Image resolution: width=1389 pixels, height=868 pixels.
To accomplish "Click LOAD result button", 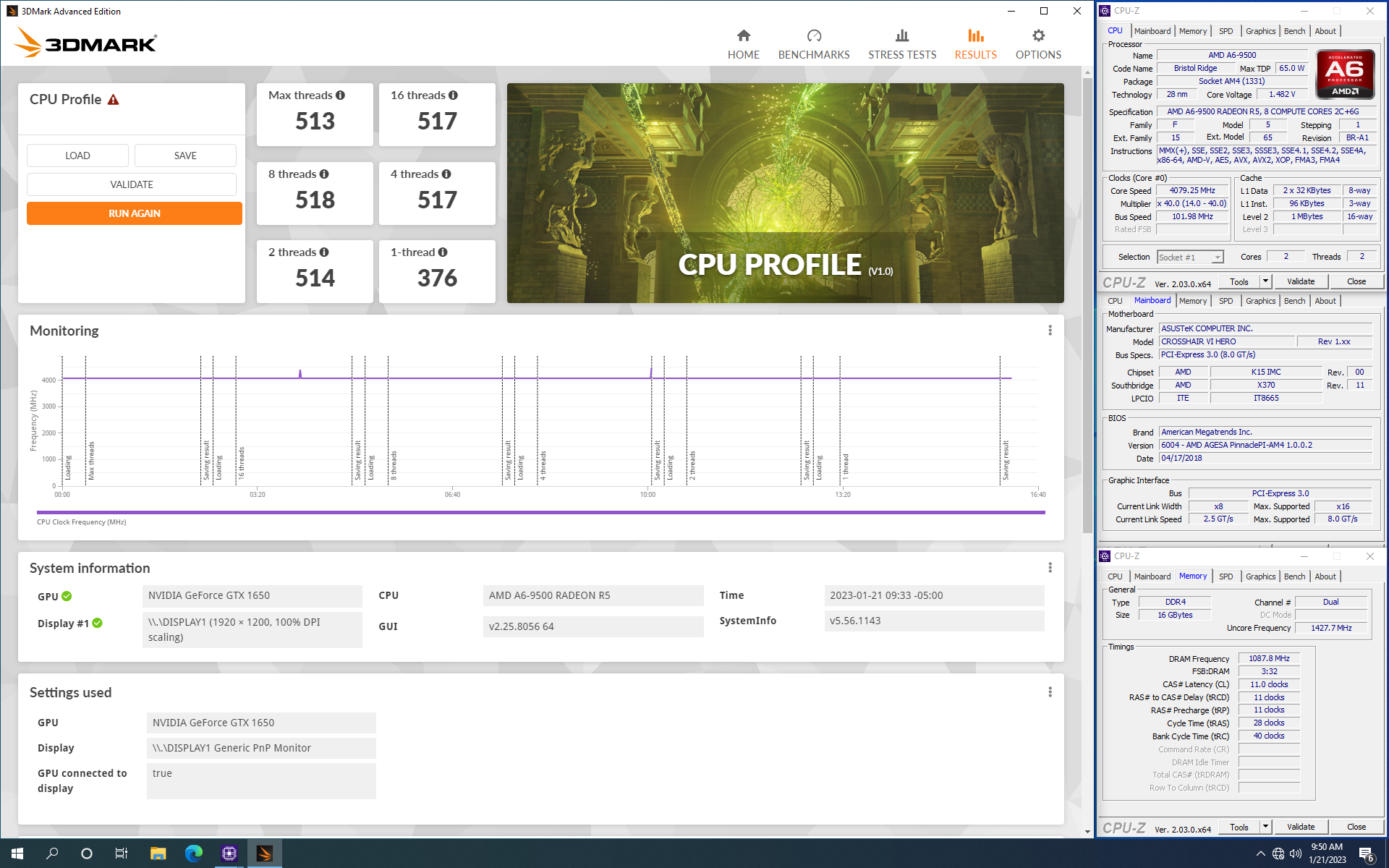I will pos(77,156).
